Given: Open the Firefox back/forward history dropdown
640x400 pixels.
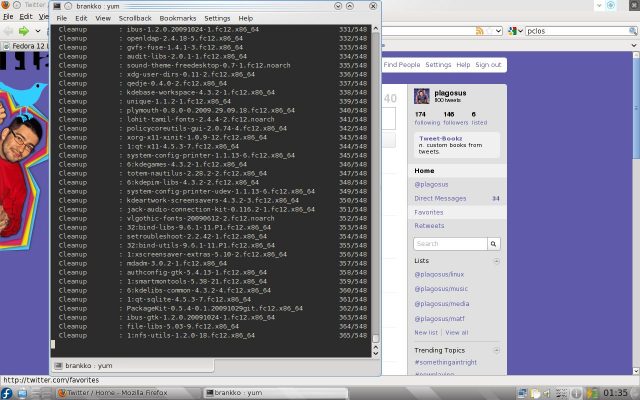Looking at the screenshot, I should [x=38, y=31].
